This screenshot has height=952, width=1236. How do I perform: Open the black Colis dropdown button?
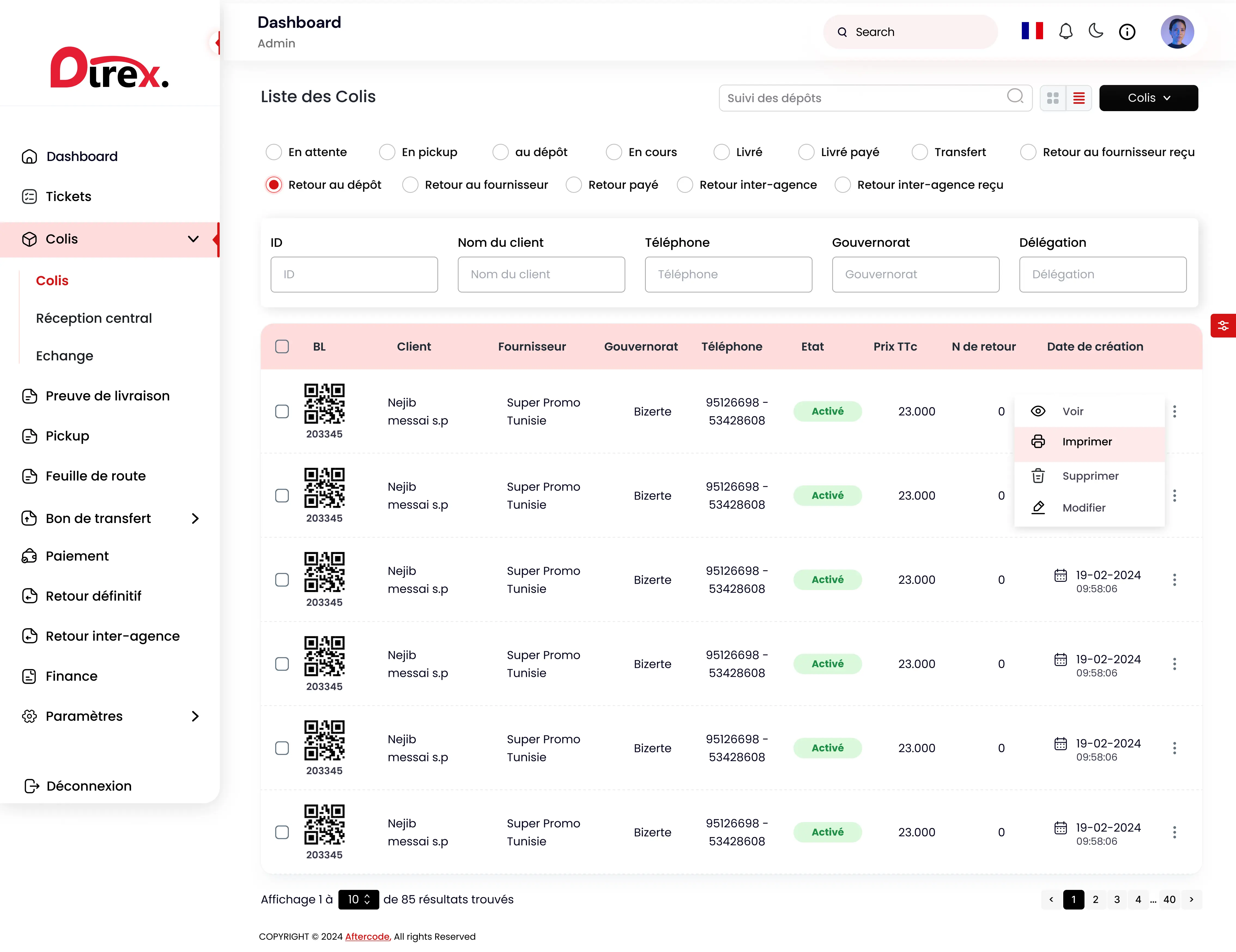point(1148,98)
